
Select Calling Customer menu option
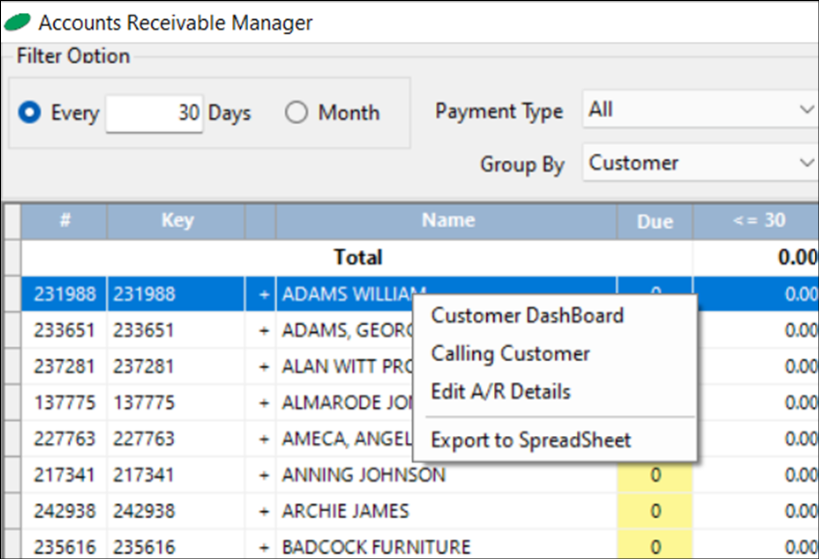pos(510,354)
